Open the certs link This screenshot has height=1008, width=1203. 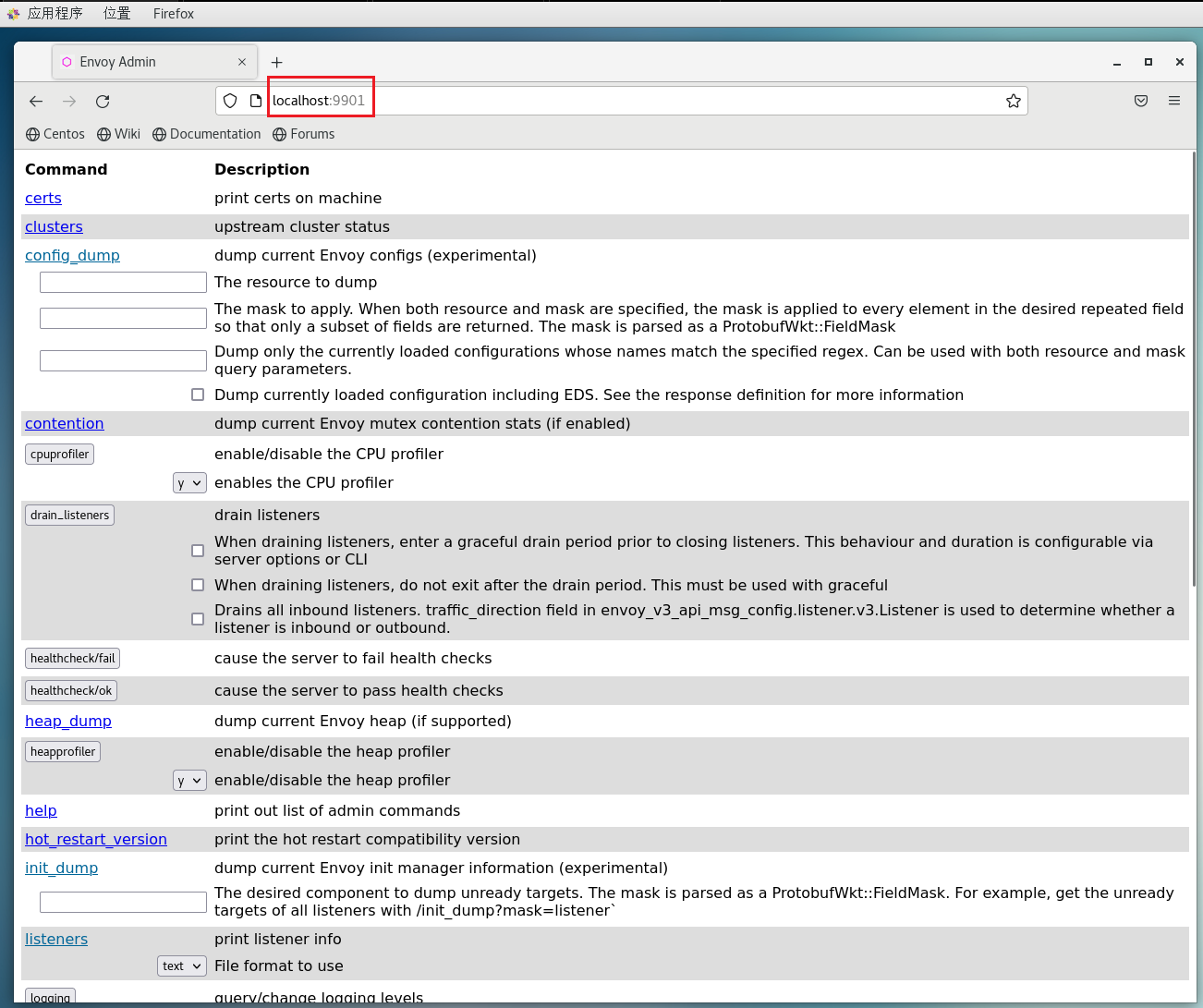[x=43, y=198]
